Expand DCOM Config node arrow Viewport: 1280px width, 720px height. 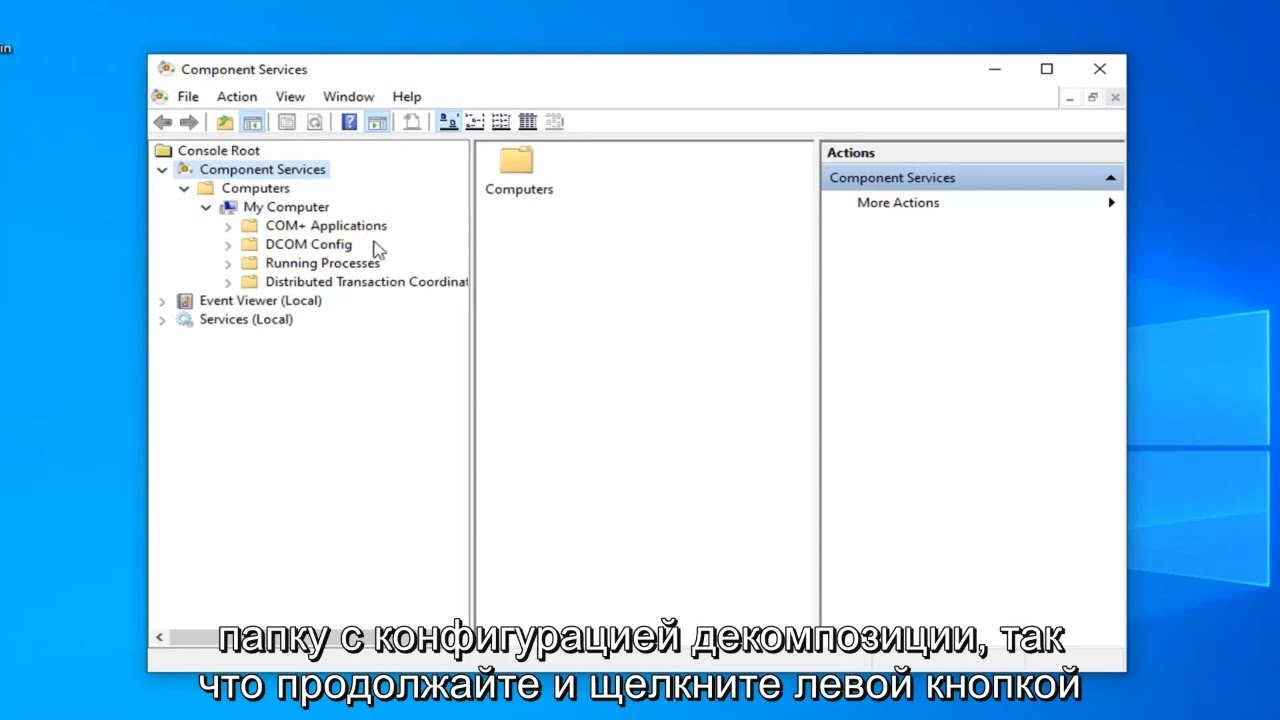click(228, 245)
